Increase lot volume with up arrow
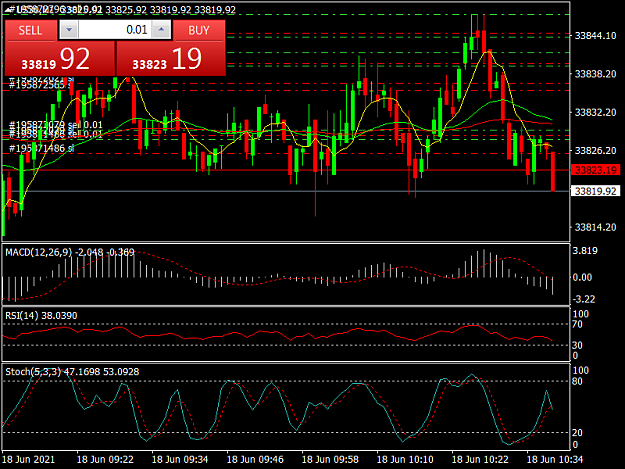 pyautogui.click(x=161, y=30)
